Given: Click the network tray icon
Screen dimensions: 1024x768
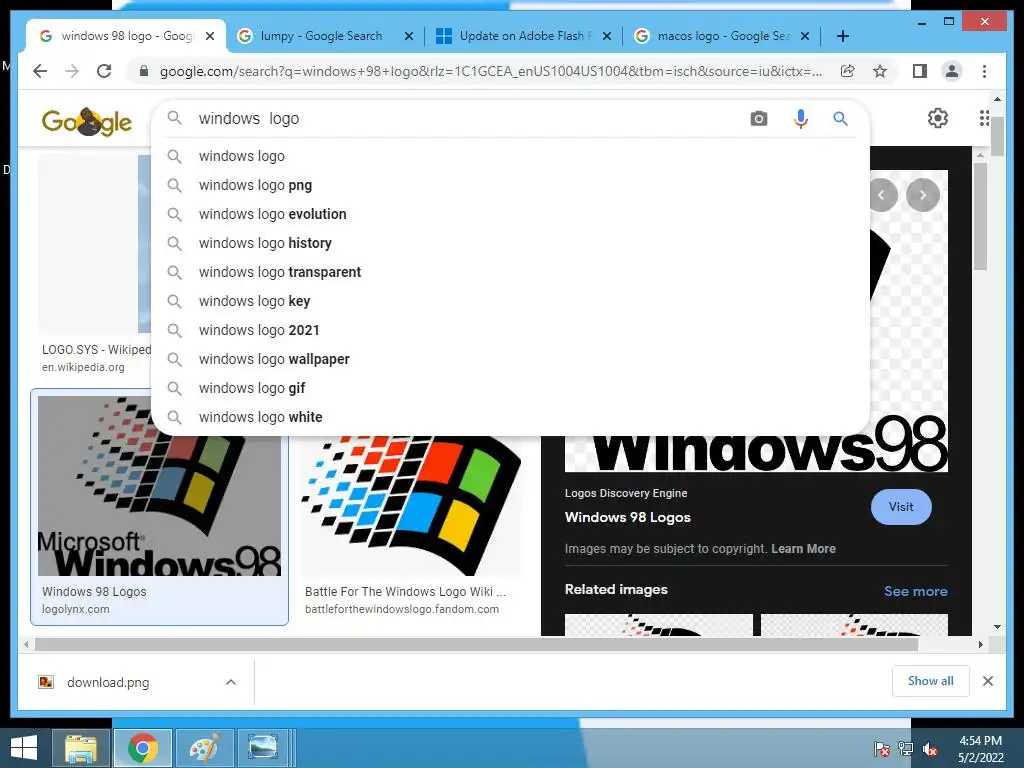Looking at the screenshot, I should tap(906, 749).
